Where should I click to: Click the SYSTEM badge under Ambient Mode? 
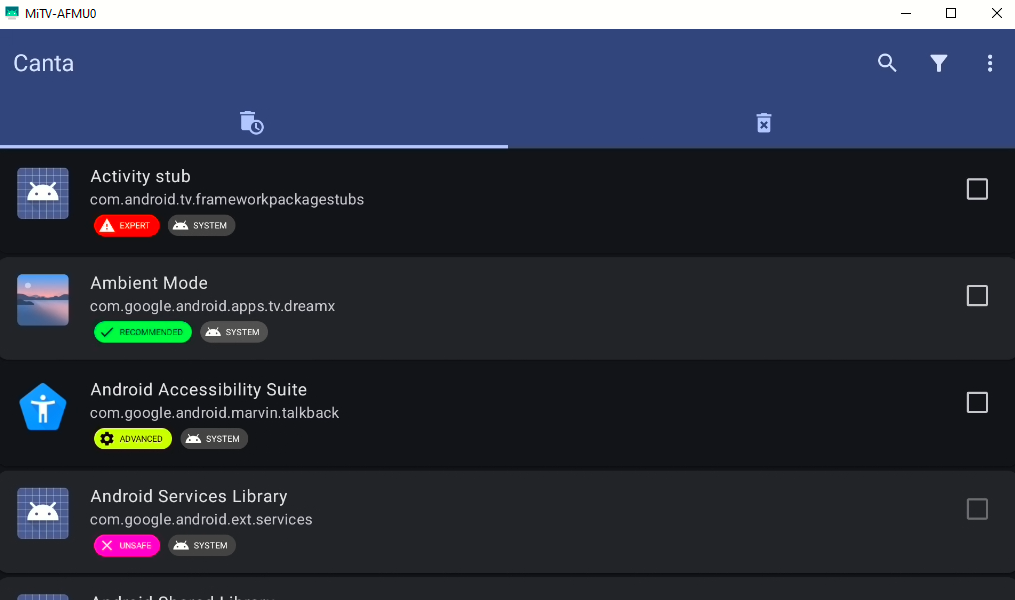[x=234, y=332]
